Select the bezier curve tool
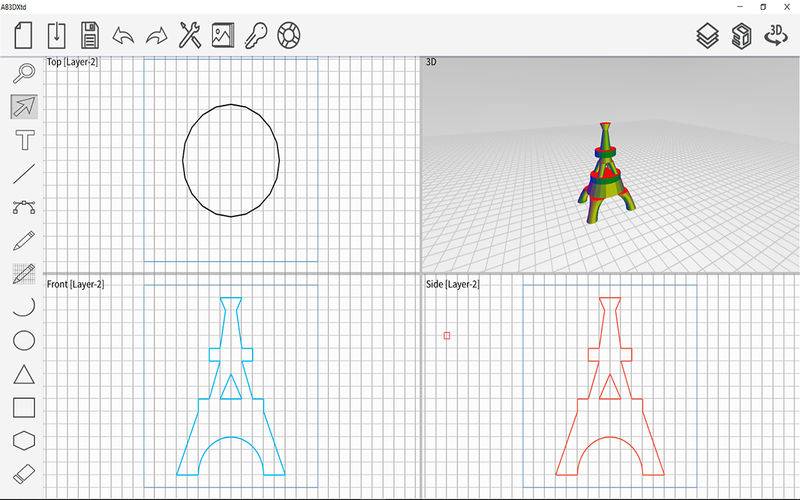The image size is (800, 500). [24, 207]
